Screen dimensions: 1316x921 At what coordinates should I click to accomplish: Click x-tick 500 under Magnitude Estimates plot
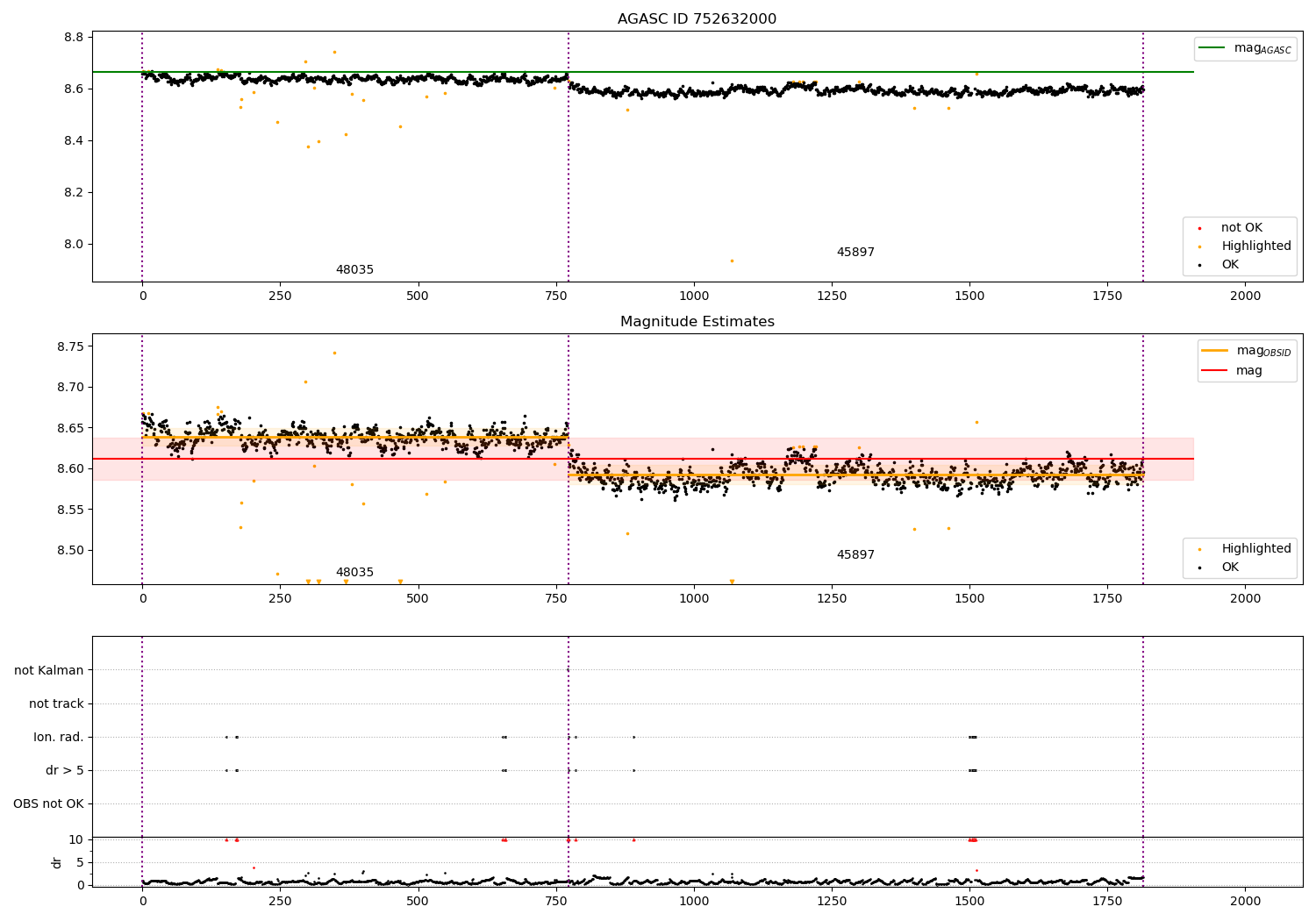click(x=418, y=599)
